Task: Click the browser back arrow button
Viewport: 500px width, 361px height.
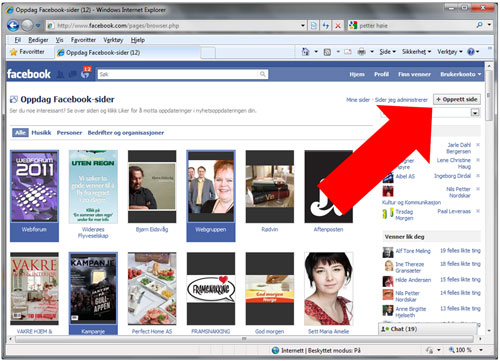Action: tap(13, 25)
